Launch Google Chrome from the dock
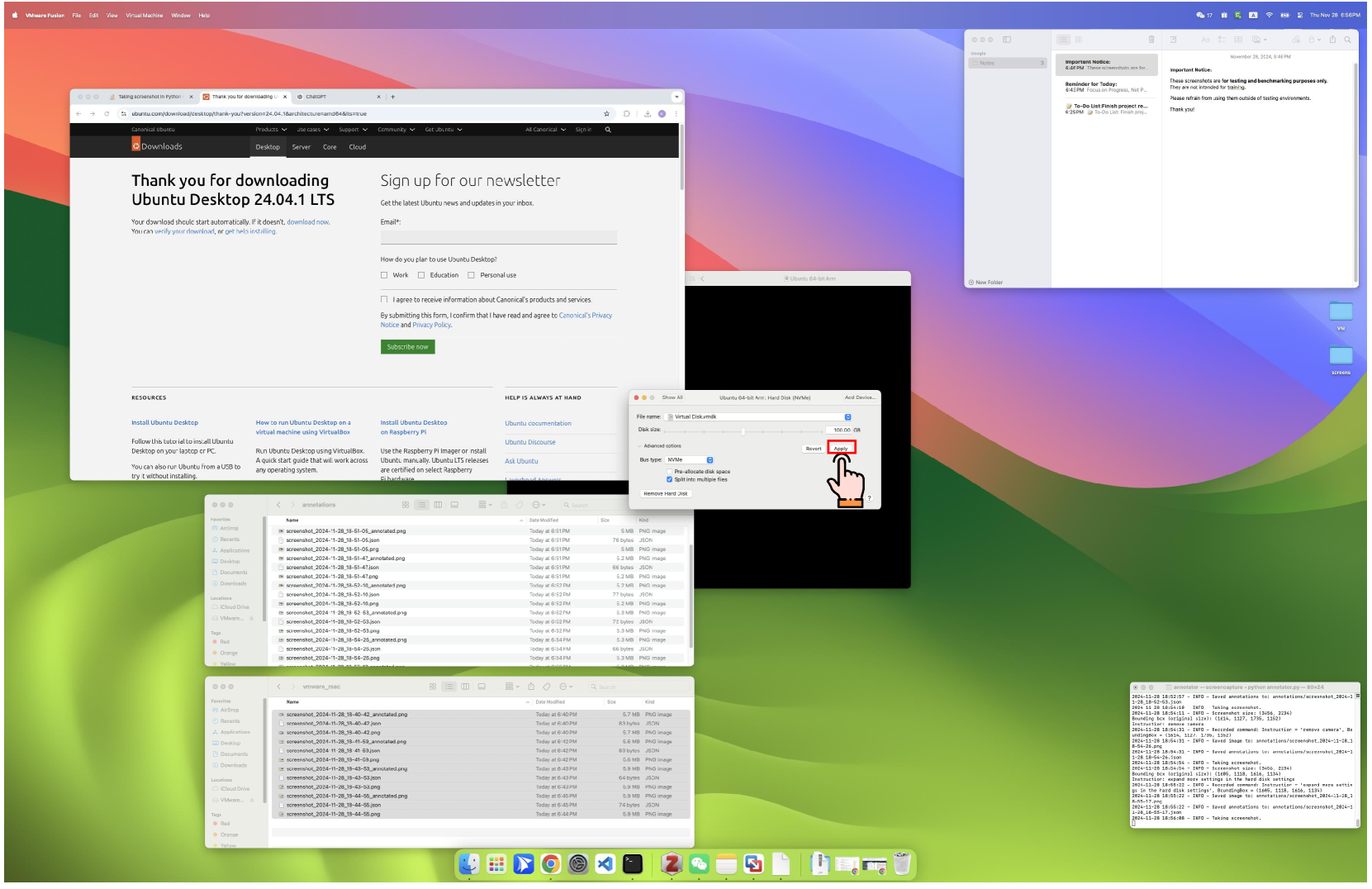The image size is (1372, 889). click(551, 864)
